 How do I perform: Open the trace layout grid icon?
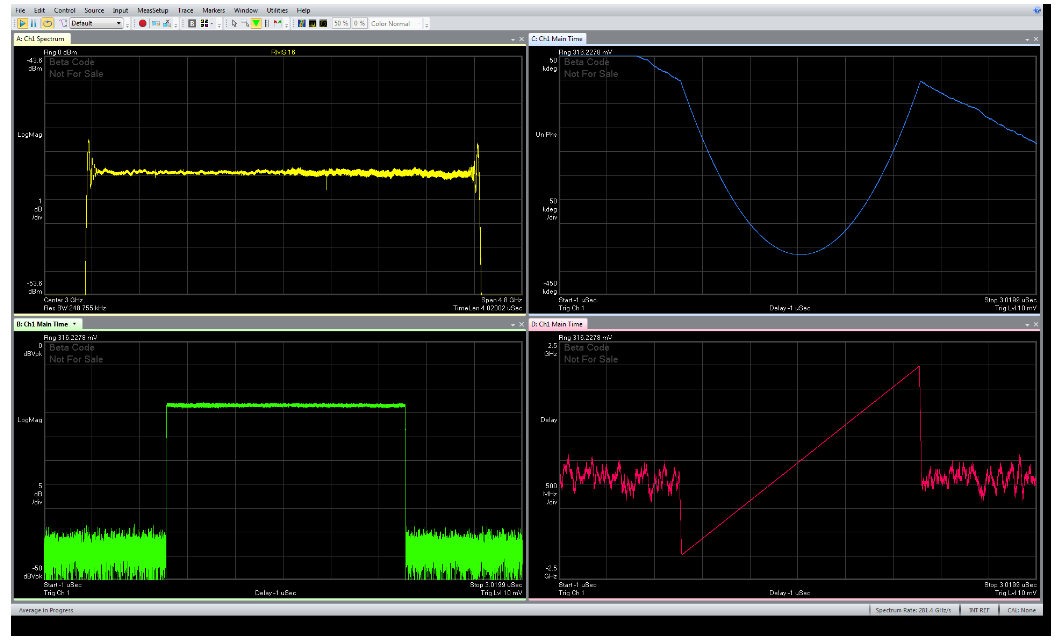205,23
